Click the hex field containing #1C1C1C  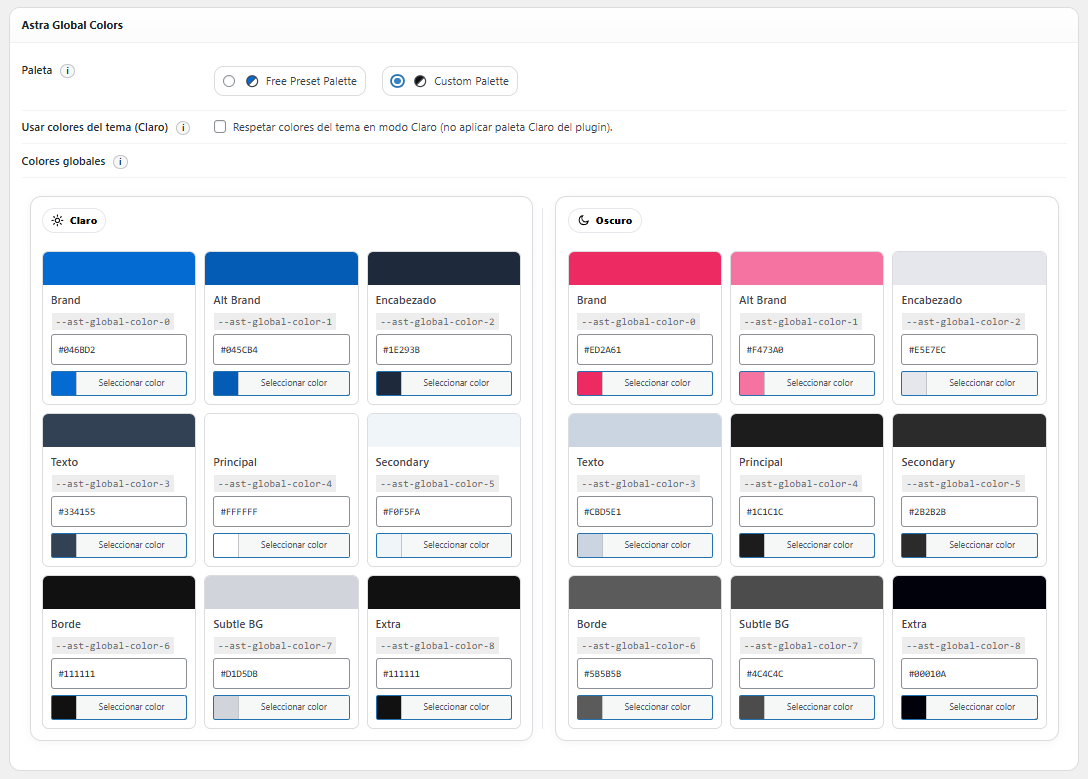[807, 512]
